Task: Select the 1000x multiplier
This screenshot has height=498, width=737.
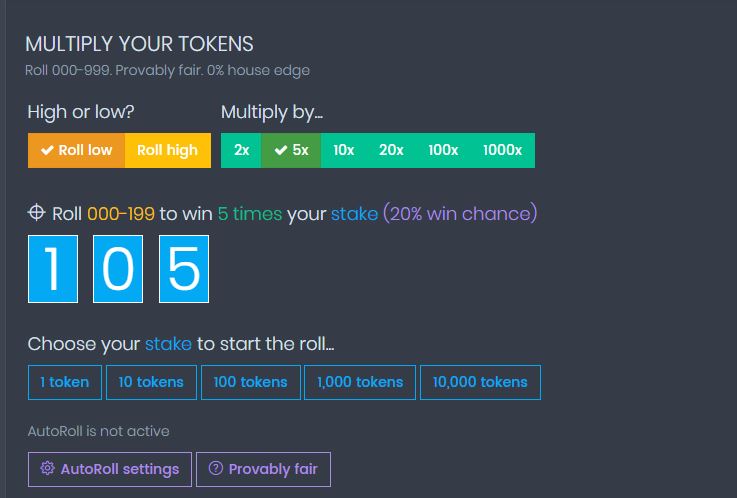Action: pyautogui.click(x=502, y=150)
